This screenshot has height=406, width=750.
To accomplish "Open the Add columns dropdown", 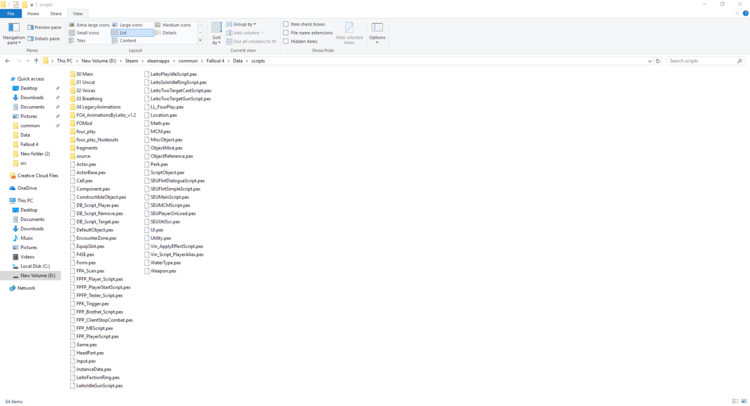I will click(245, 33).
